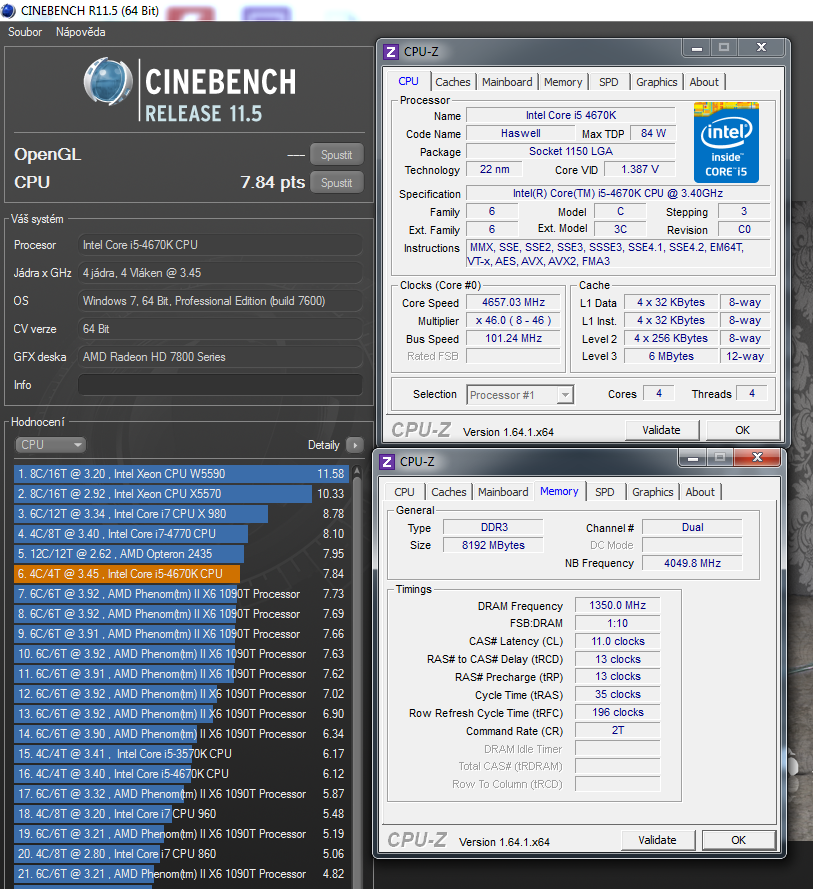
Task: Click the Cinebench title bar app icon
Action: click(x=9, y=10)
